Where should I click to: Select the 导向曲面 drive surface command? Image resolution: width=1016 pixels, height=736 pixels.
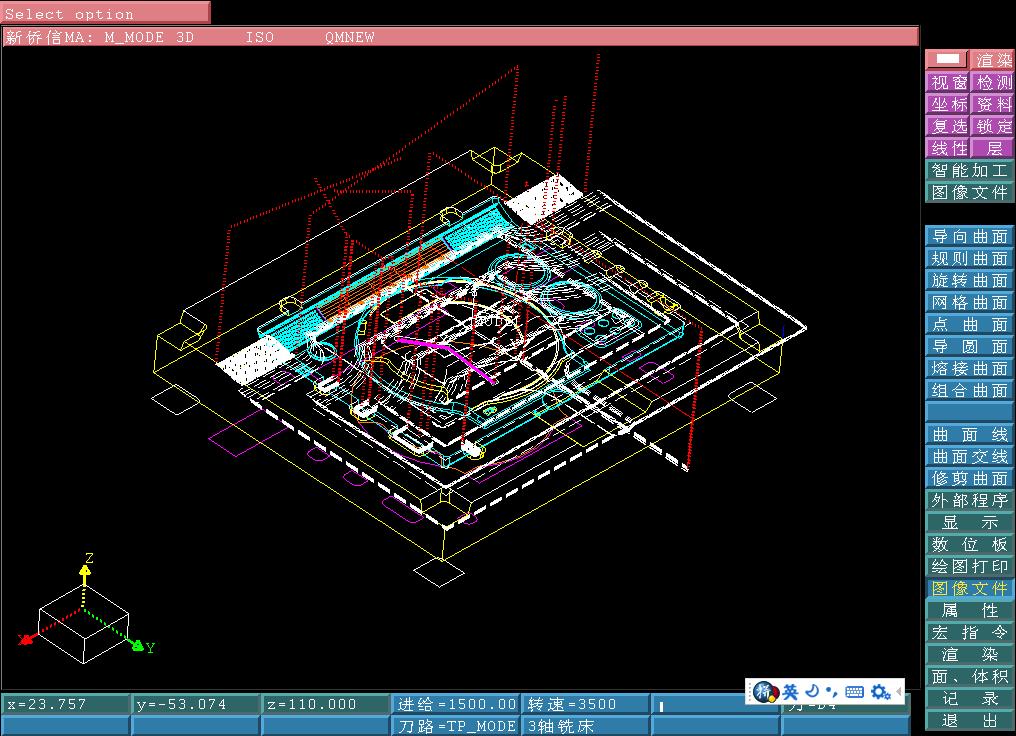pos(969,236)
